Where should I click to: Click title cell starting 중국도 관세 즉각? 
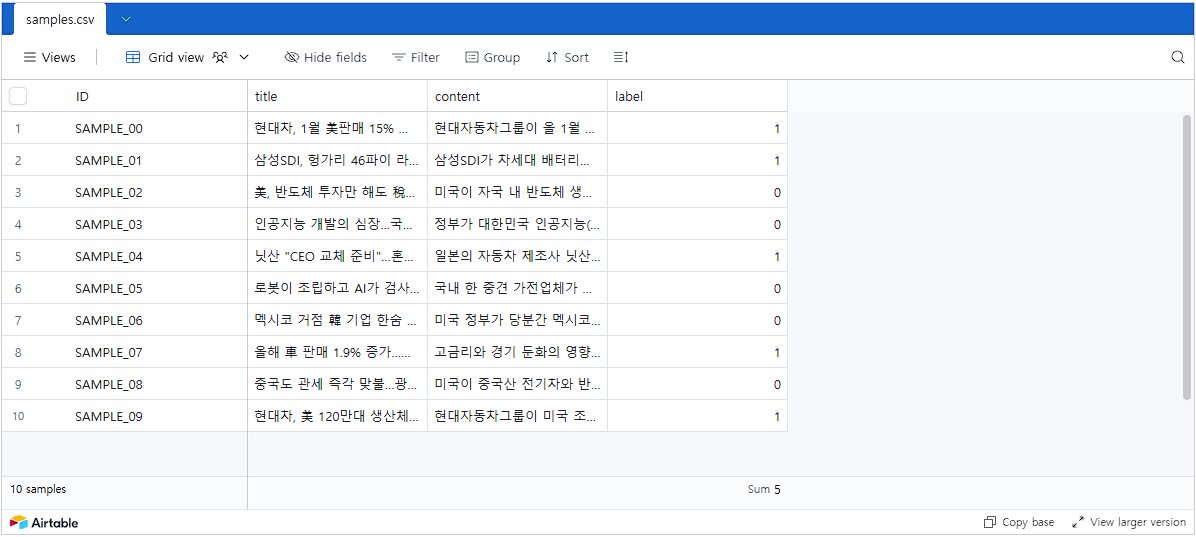pyautogui.click(x=337, y=385)
